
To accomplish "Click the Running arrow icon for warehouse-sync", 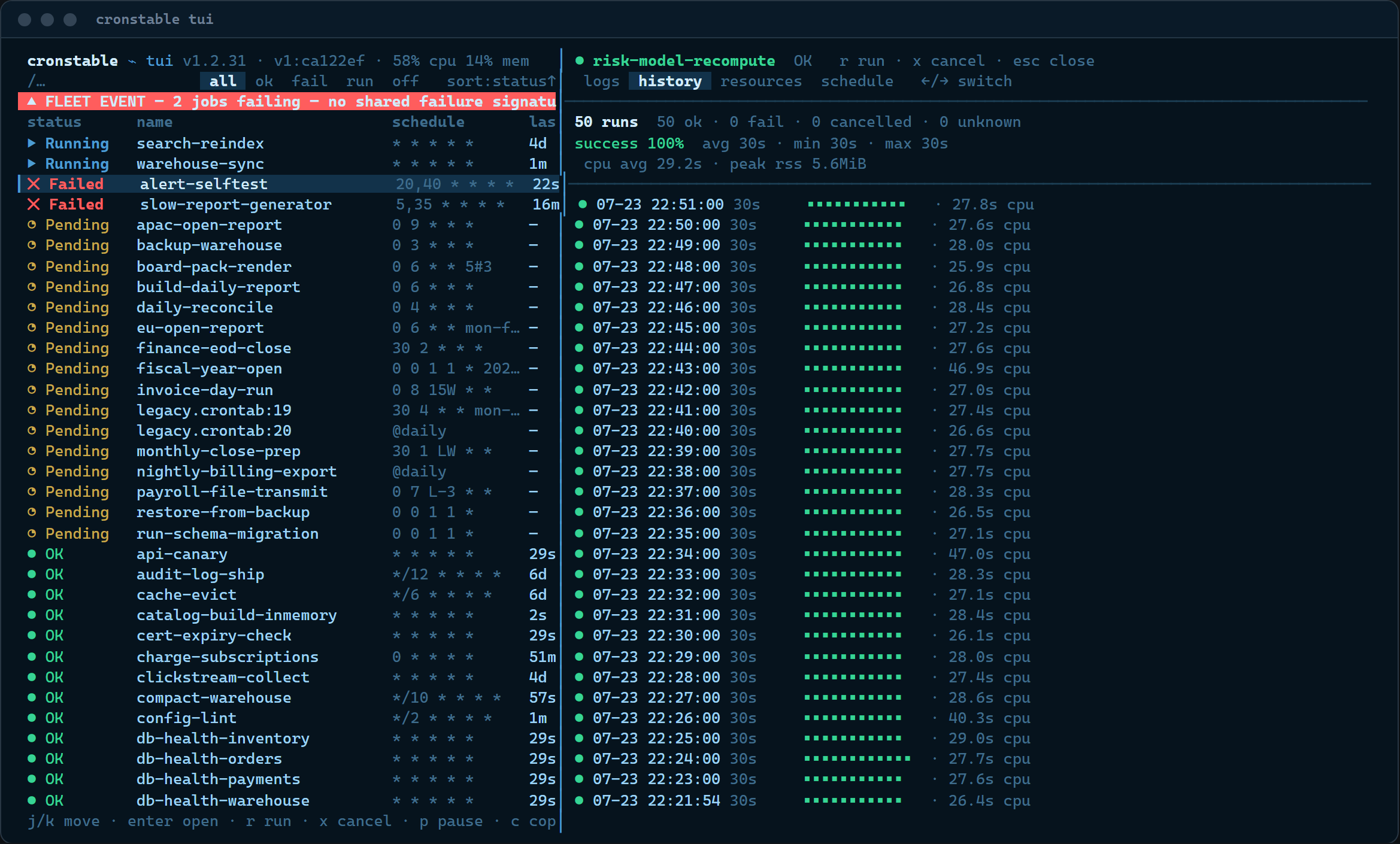I will tap(32, 163).
